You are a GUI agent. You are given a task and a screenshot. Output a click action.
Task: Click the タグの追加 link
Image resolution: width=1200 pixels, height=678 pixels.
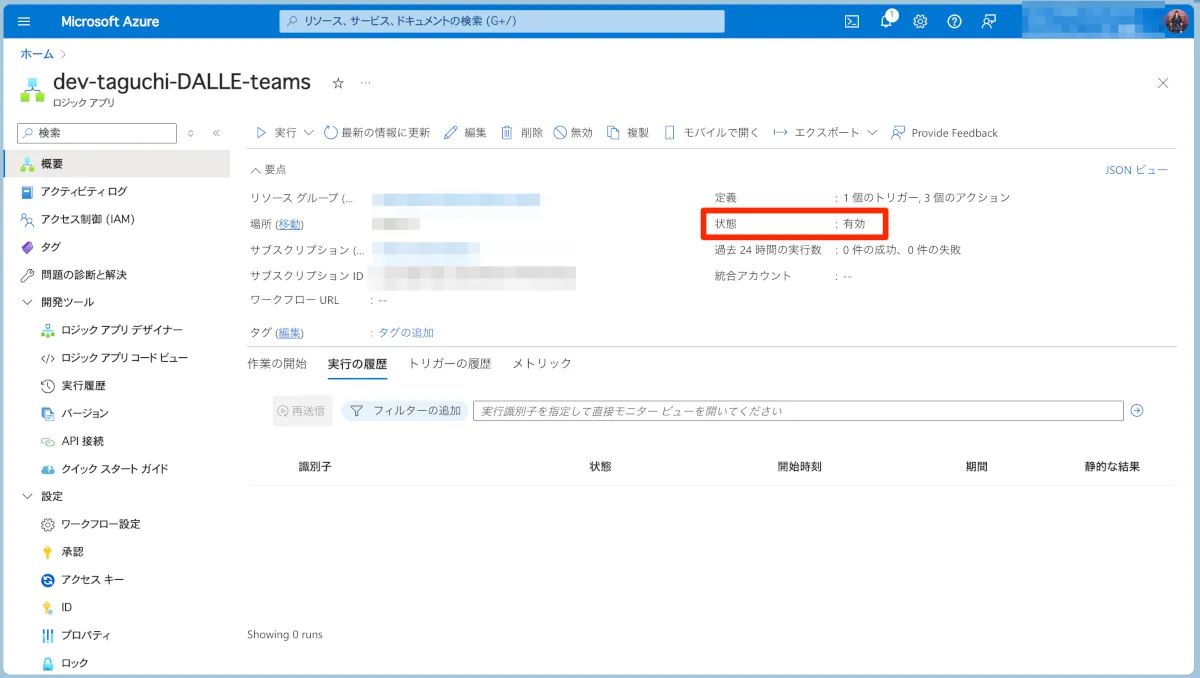406,333
